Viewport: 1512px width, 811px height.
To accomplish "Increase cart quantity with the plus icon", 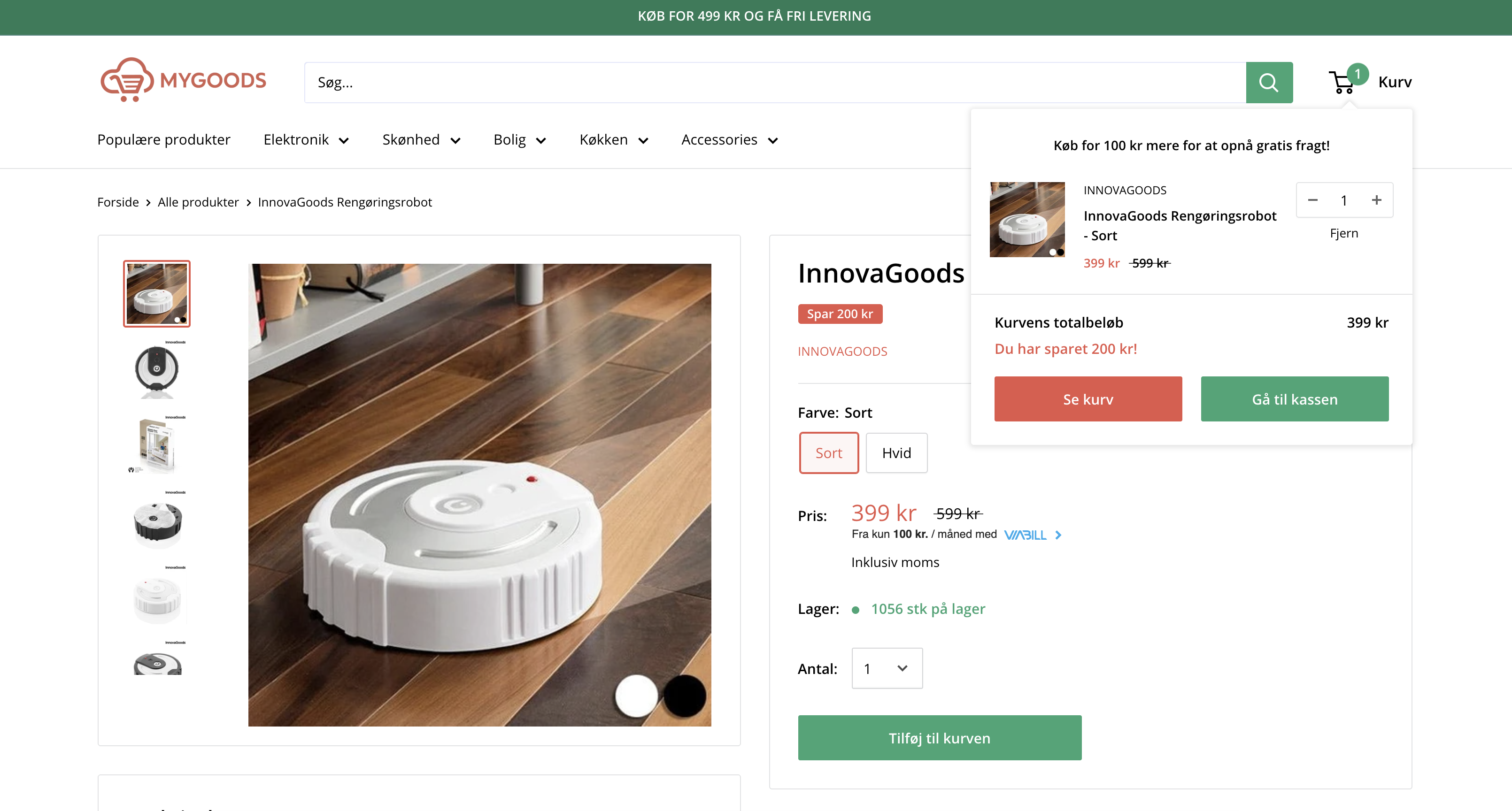I will (1376, 200).
